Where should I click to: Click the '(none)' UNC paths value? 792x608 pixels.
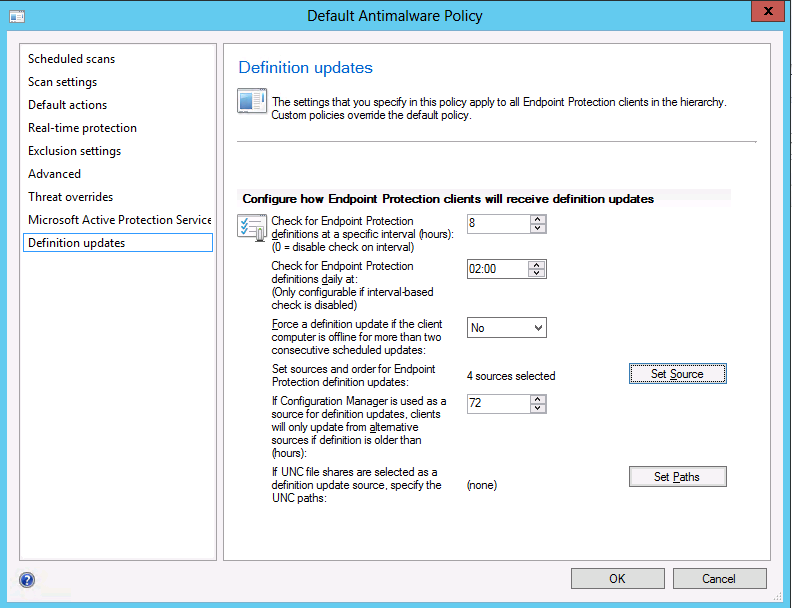tap(482, 485)
